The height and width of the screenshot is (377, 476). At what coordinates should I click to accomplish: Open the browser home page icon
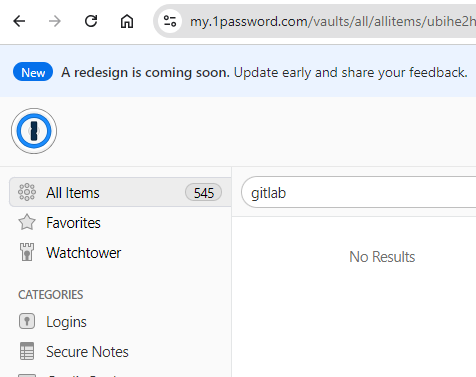[x=127, y=21]
